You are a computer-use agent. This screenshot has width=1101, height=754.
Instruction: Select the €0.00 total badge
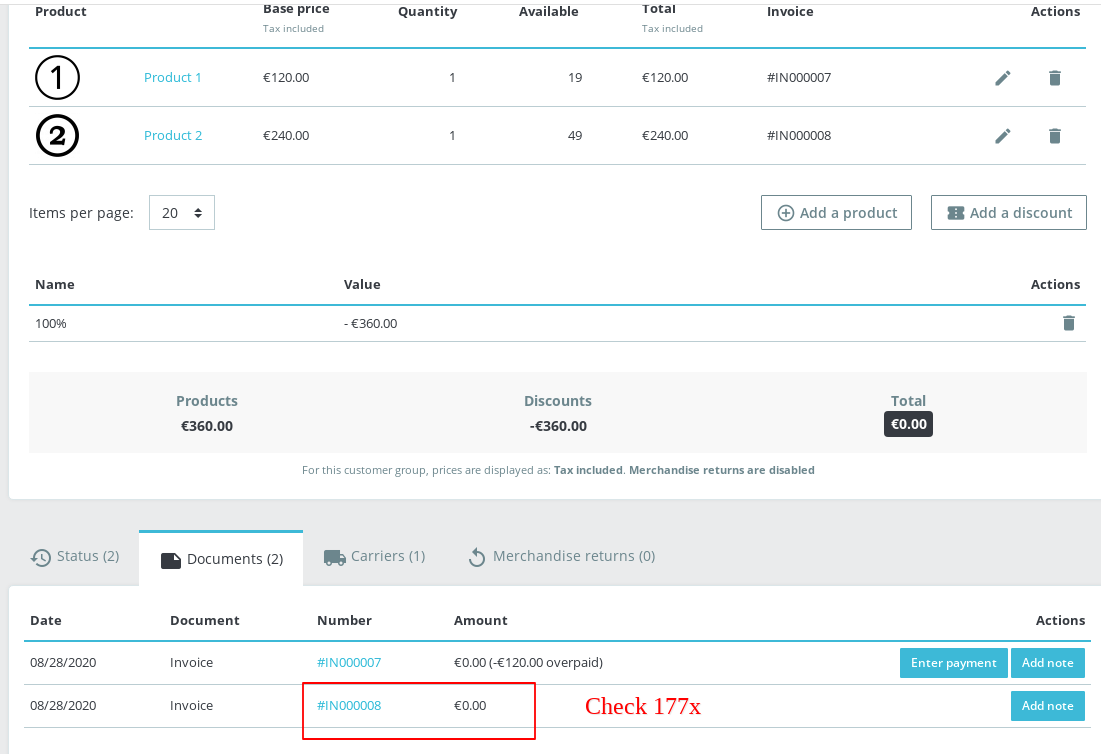(x=908, y=424)
